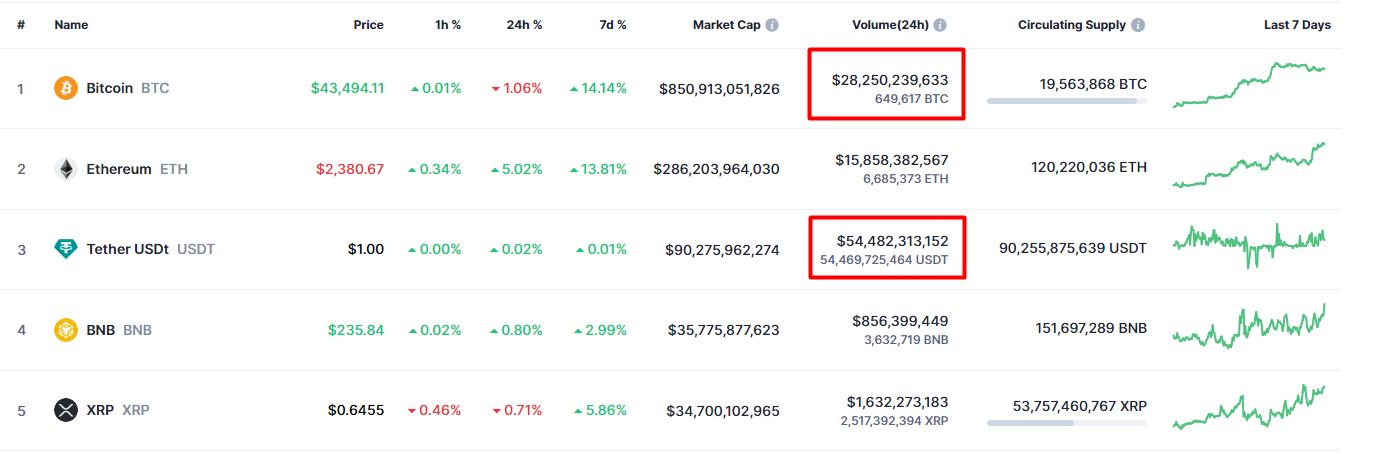Open the Bitcoin coin page link
The image size is (1385, 454).
tap(110, 88)
